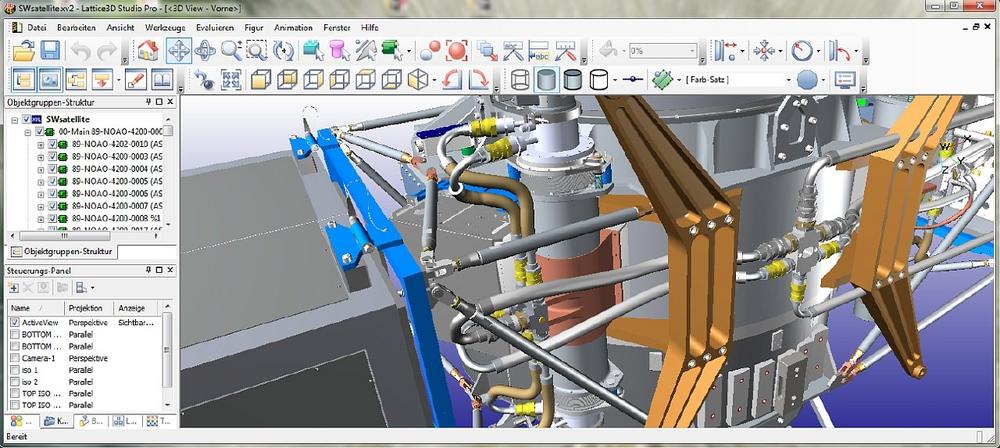This screenshot has height=448, width=1000.
Task: Expand the 89-NOAO-4202-0010 tree node
Action: point(41,144)
